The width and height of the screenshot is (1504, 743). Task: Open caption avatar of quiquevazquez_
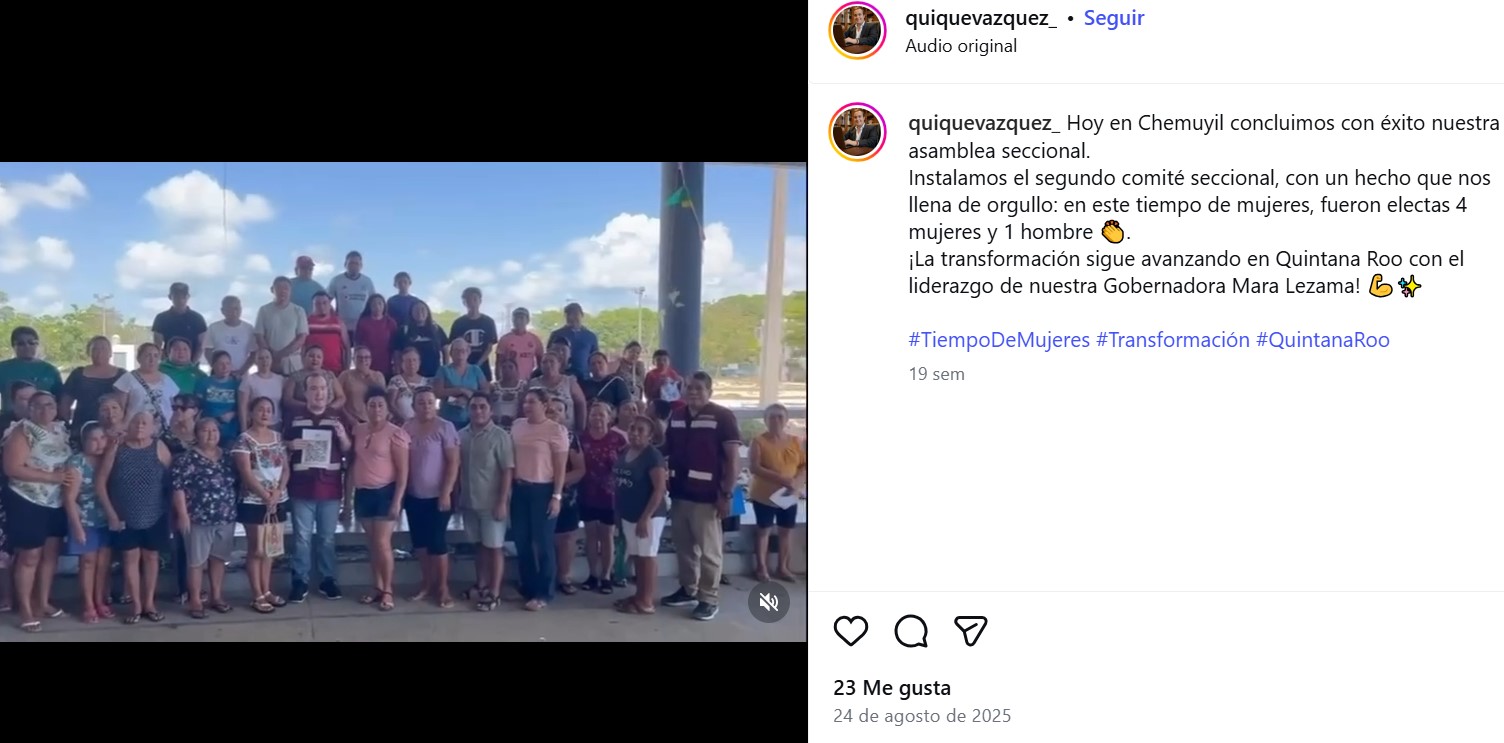point(858,132)
